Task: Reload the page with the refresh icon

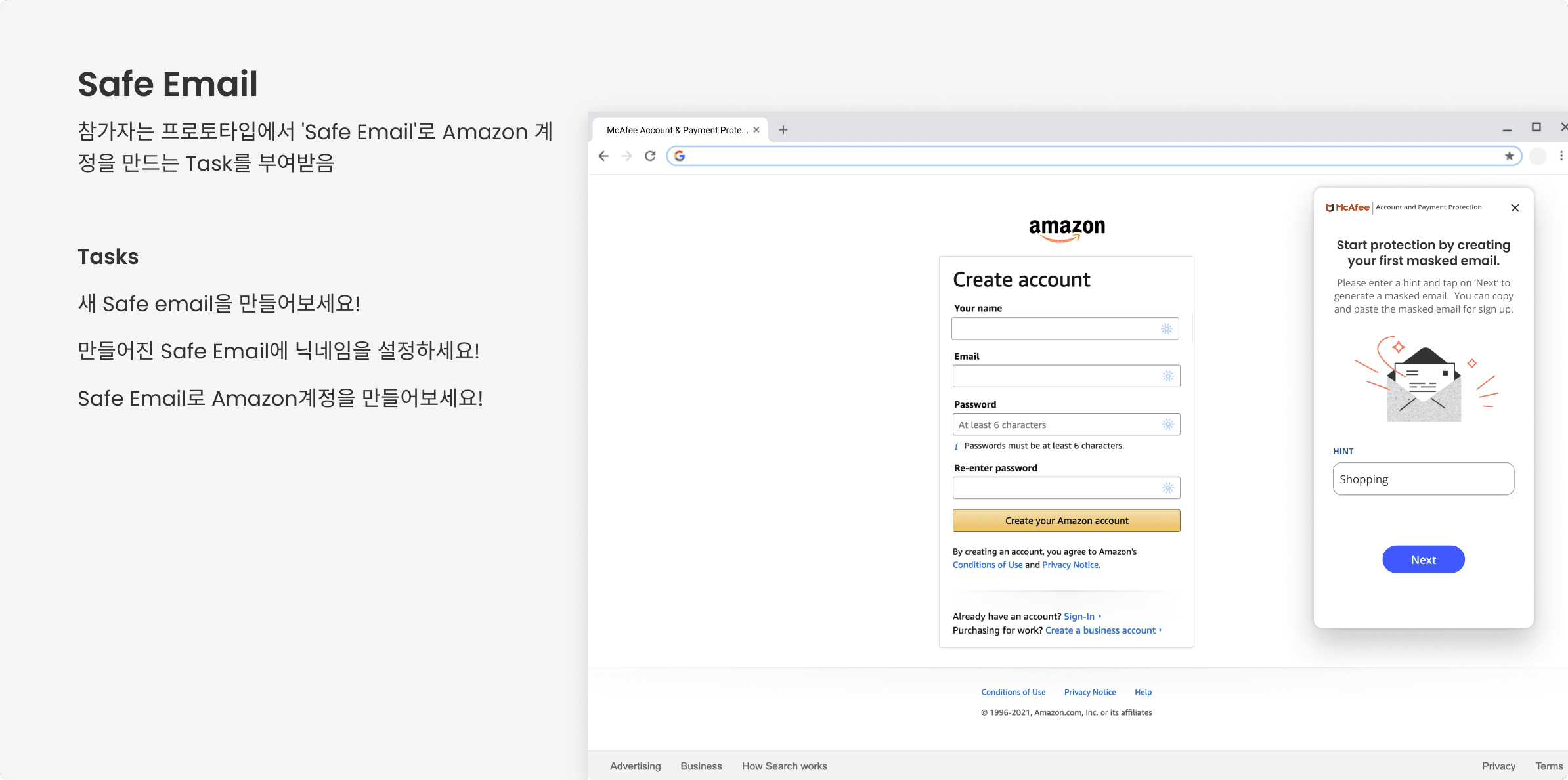Action: coord(650,156)
